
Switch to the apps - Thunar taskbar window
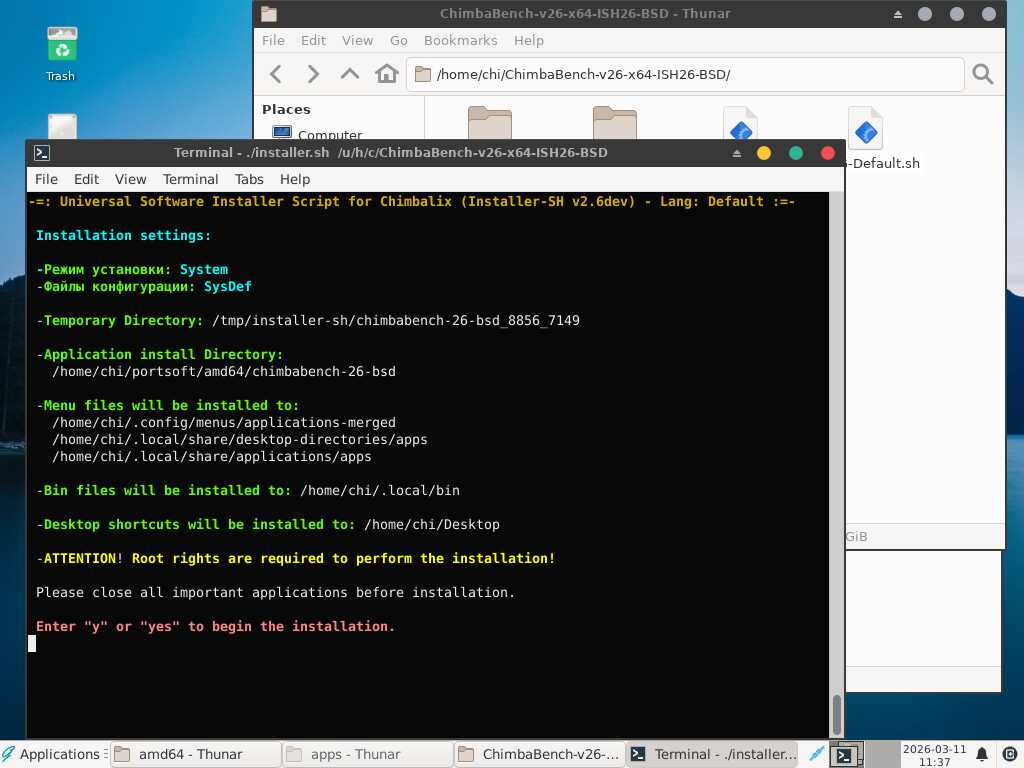365,754
